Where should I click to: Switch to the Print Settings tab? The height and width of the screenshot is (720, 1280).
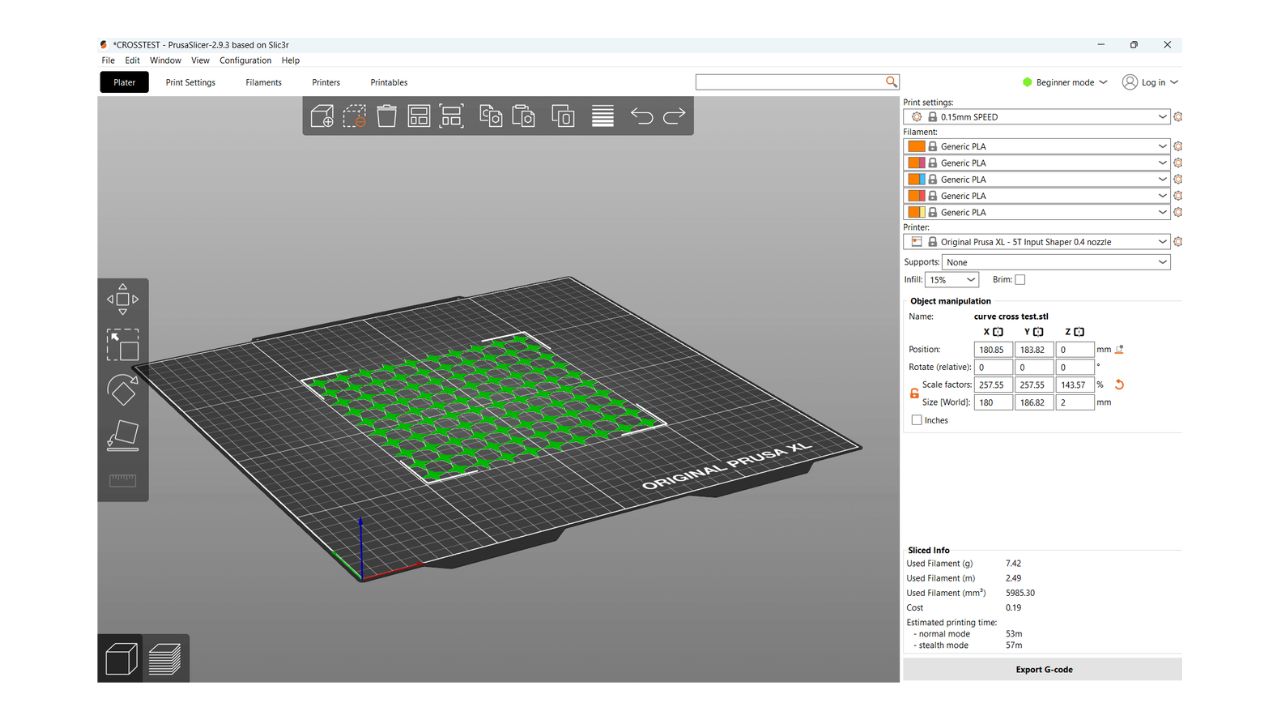click(190, 83)
